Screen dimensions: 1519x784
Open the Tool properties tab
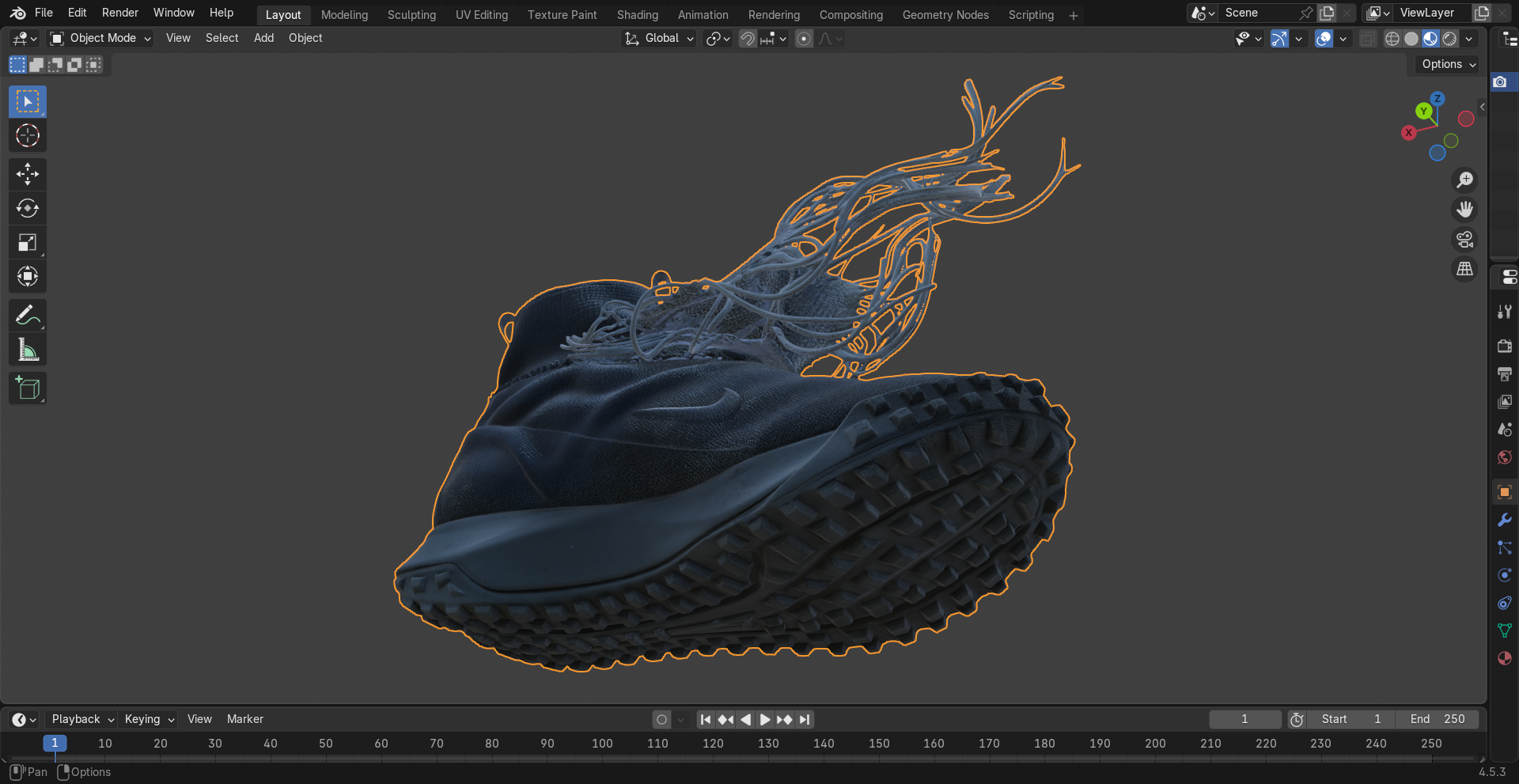pyautogui.click(x=1505, y=312)
